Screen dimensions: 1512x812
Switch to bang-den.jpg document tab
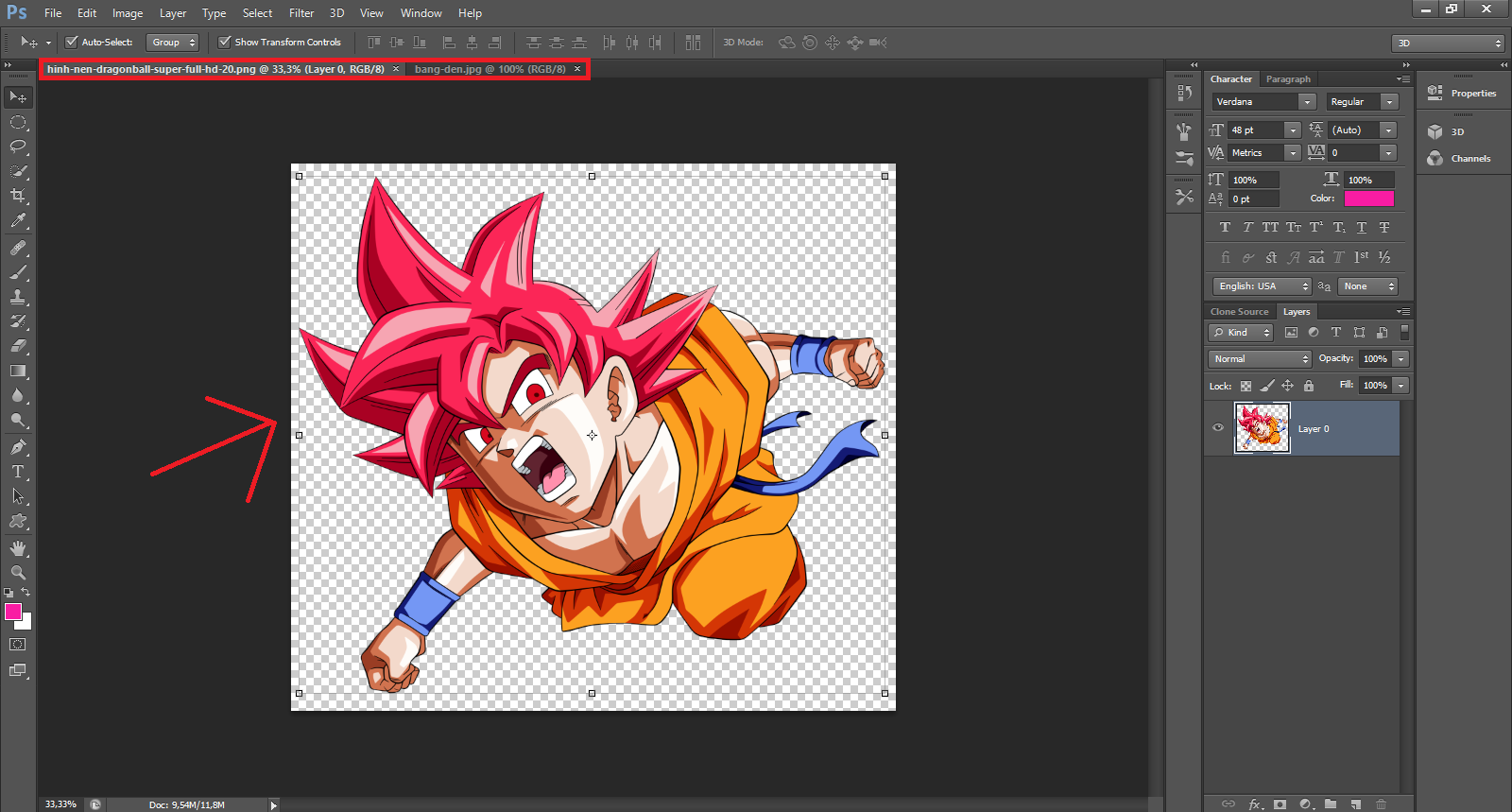coord(490,69)
